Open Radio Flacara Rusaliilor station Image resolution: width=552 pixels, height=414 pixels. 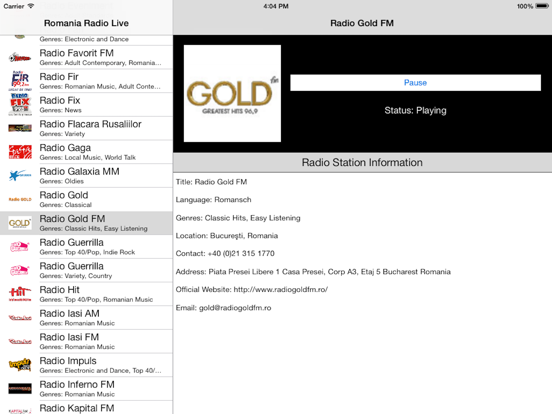pyautogui.click(x=86, y=128)
